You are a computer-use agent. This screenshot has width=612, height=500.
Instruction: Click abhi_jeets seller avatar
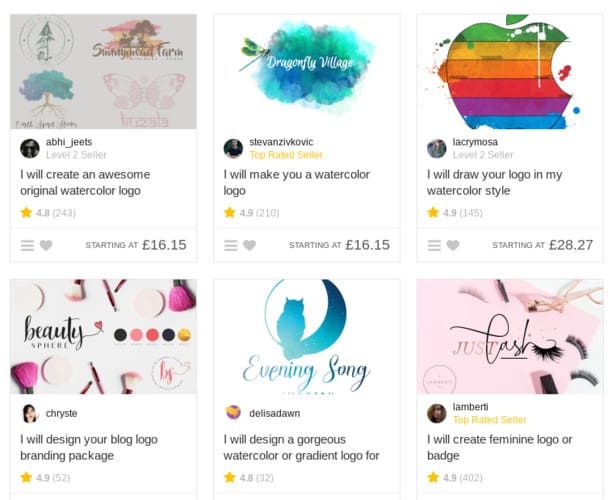coord(30,148)
